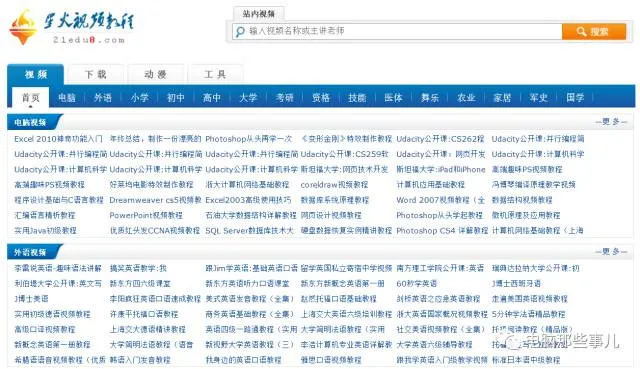Open the 医体 category in the nav bar
The width and height of the screenshot is (640, 369).
pos(393,98)
